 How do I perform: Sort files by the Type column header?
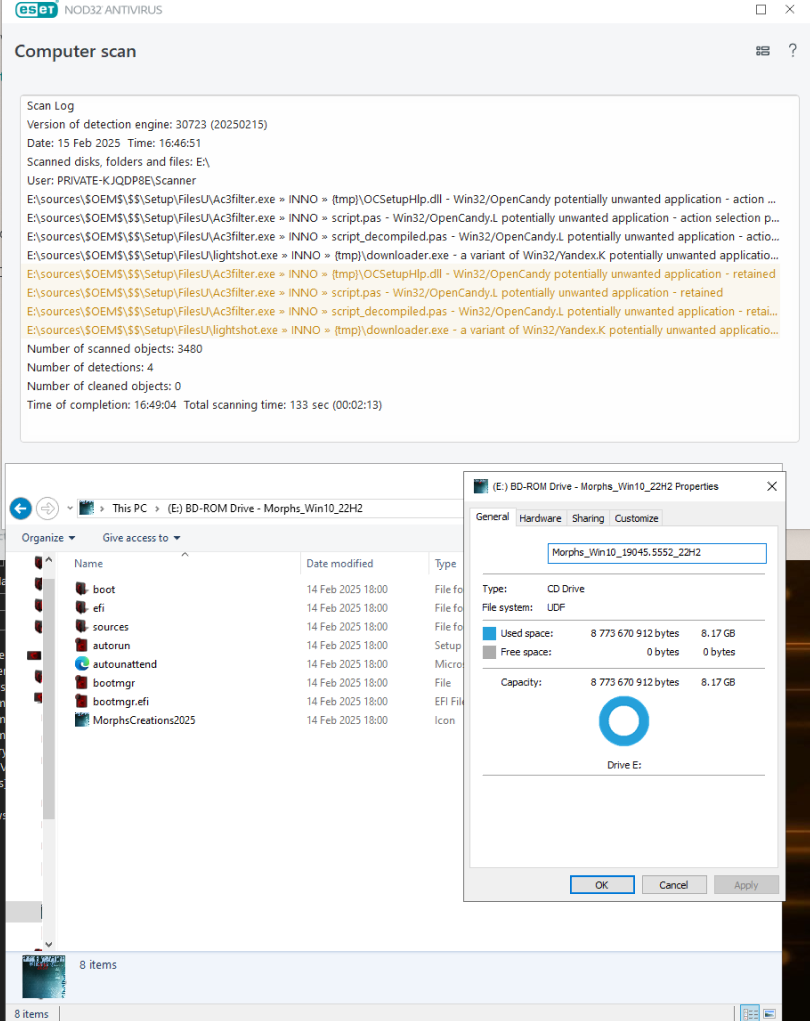point(445,563)
